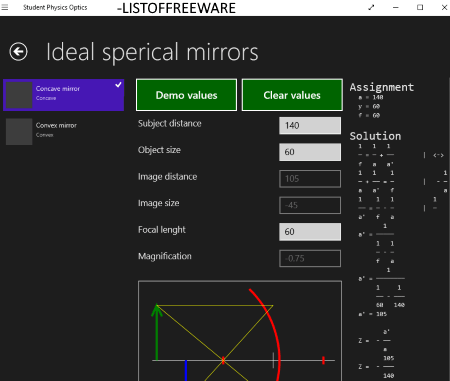Focus the Focal lenght input field
The image size is (450, 381).
pyautogui.click(x=310, y=232)
